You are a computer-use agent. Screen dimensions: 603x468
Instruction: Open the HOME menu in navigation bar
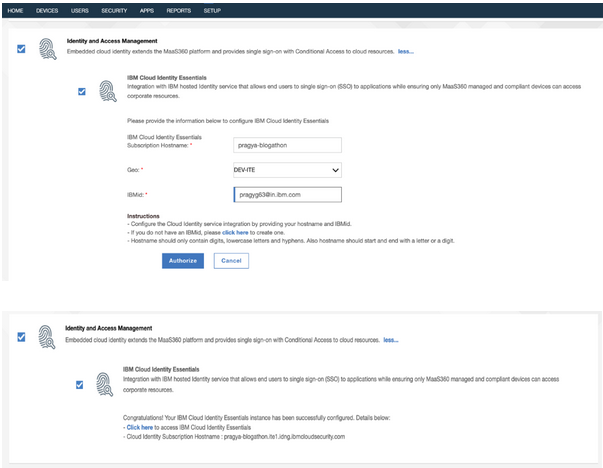[15, 11]
